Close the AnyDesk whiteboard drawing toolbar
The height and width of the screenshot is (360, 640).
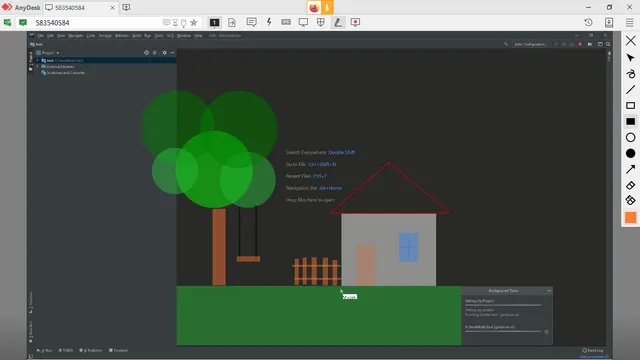(x=631, y=40)
